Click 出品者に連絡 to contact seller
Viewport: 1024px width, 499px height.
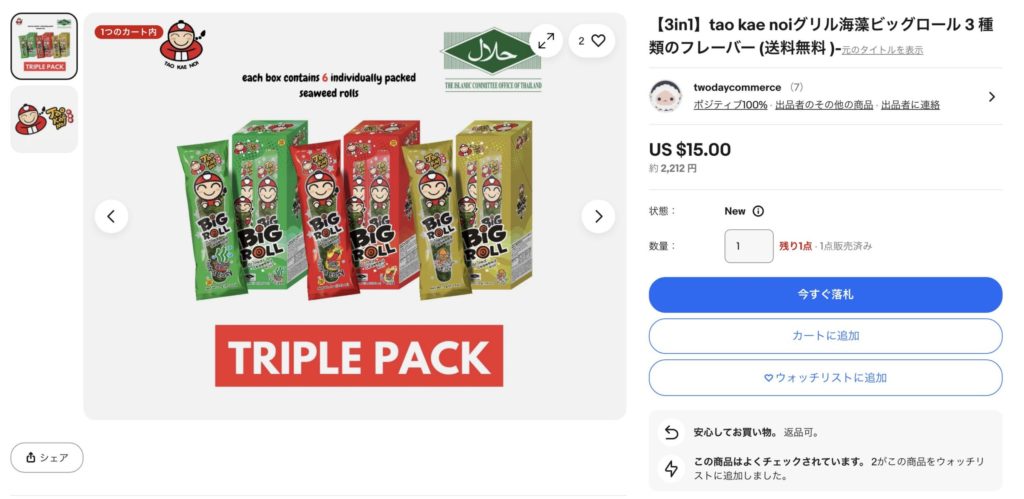tap(910, 105)
